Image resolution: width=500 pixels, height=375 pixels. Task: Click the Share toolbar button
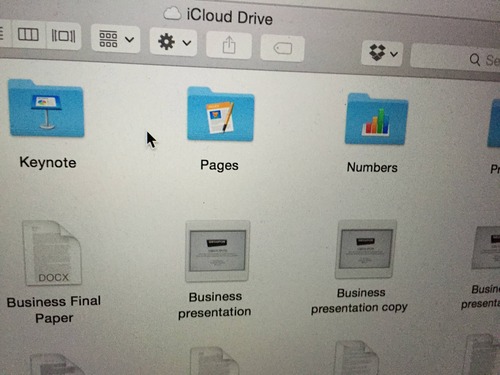tap(229, 45)
